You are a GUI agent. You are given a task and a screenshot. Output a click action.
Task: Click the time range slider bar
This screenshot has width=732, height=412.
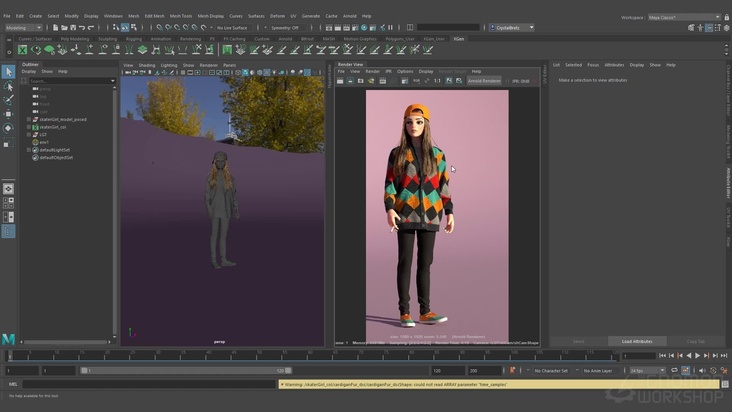pyautogui.click(x=185, y=370)
